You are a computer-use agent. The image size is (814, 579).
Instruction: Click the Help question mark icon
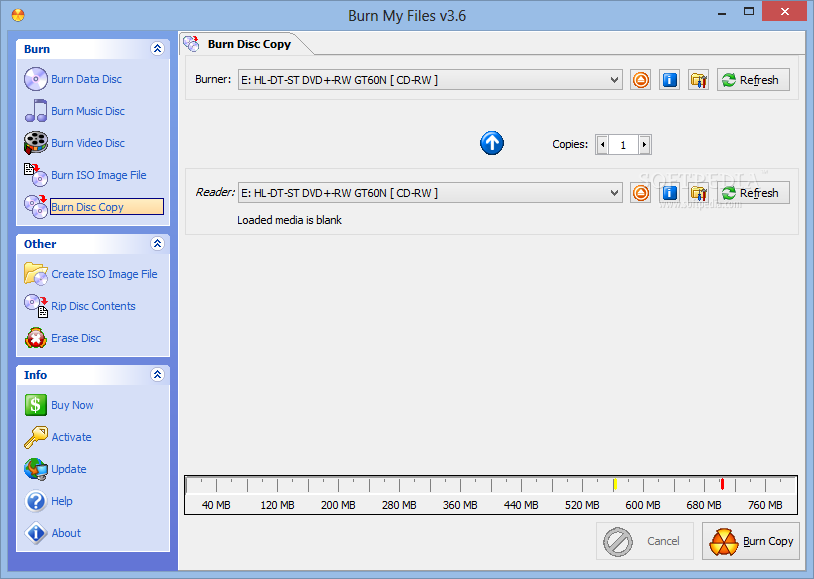tap(36, 501)
